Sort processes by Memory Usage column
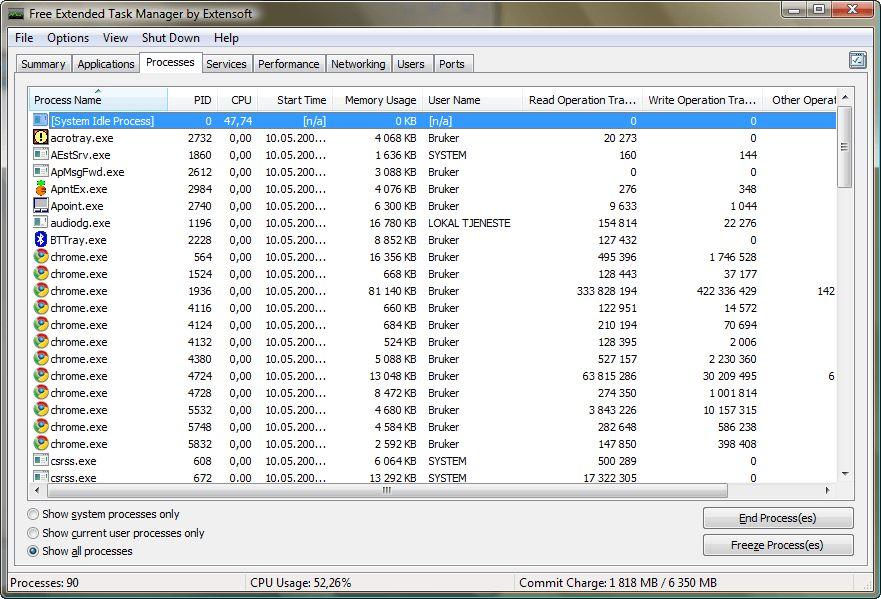881x599 pixels. click(380, 100)
